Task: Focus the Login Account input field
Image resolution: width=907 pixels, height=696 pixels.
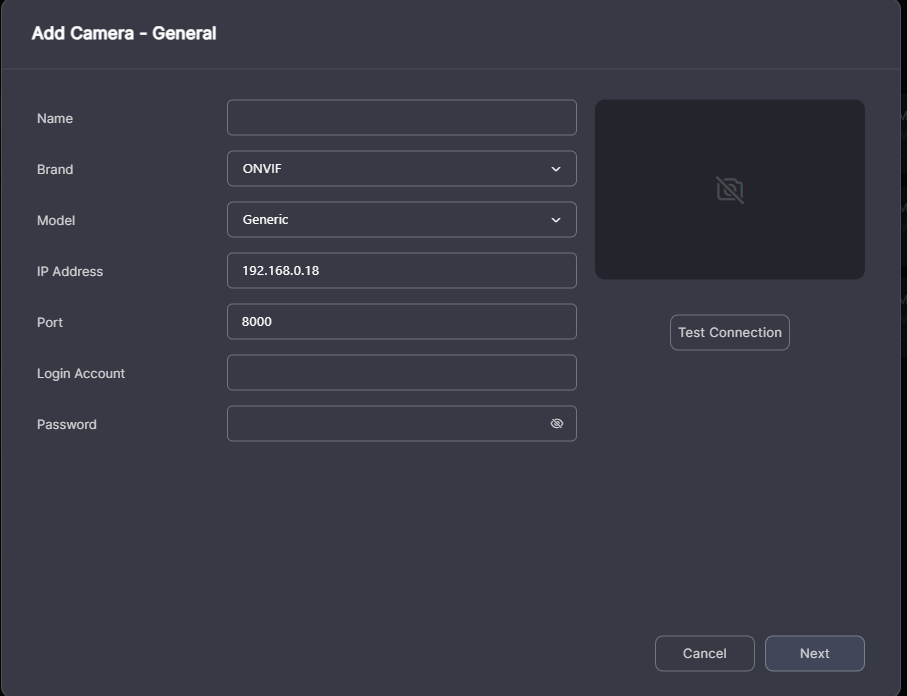Action: coord(401,372)
